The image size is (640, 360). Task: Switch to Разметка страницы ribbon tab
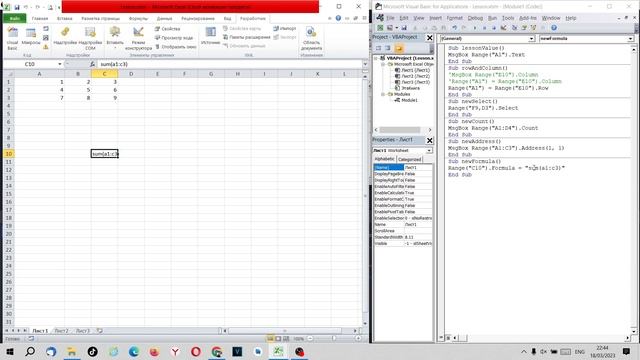coord(100,18)
